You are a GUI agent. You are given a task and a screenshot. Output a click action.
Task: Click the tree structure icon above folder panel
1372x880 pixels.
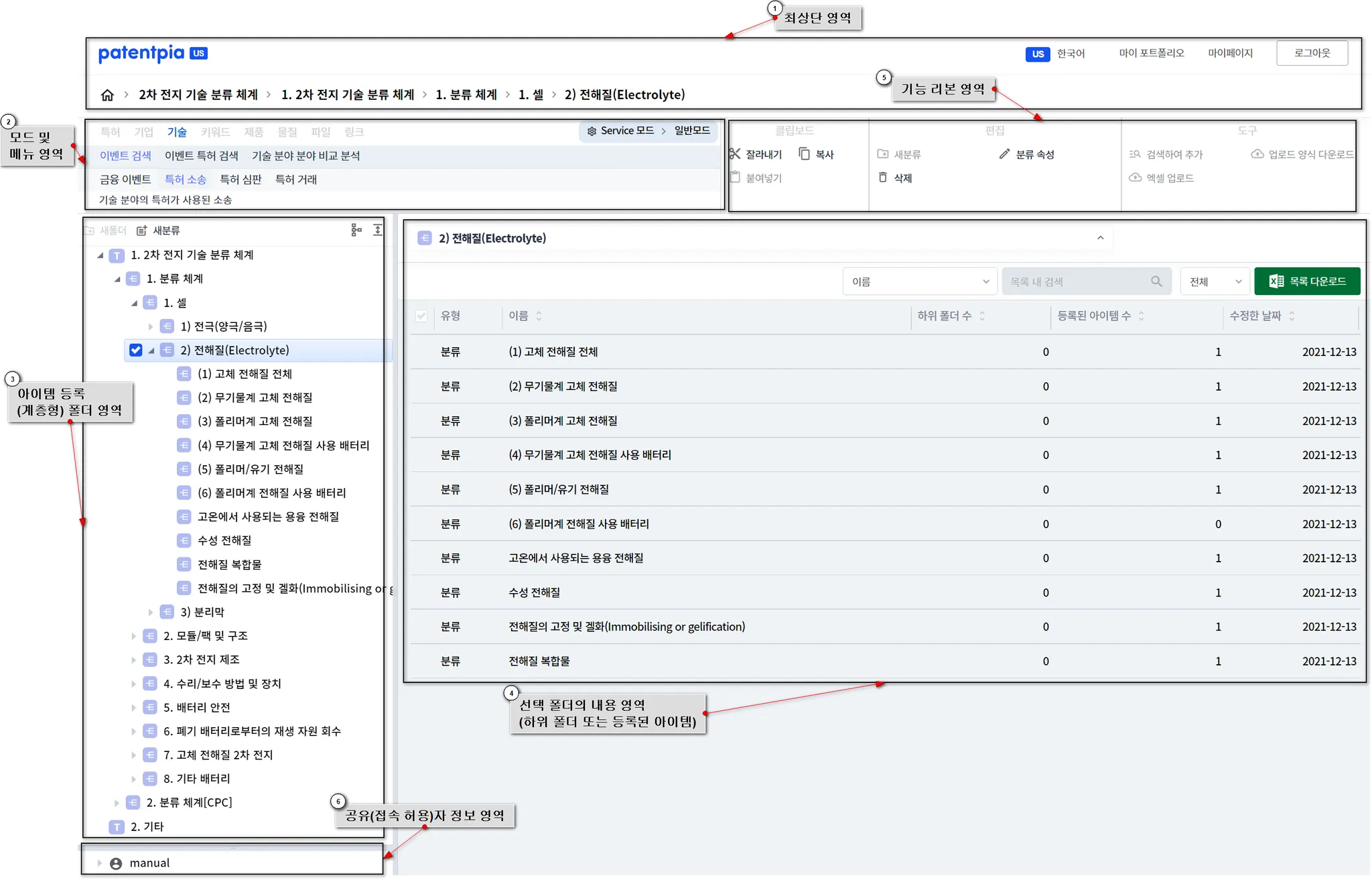pos(356,230)
